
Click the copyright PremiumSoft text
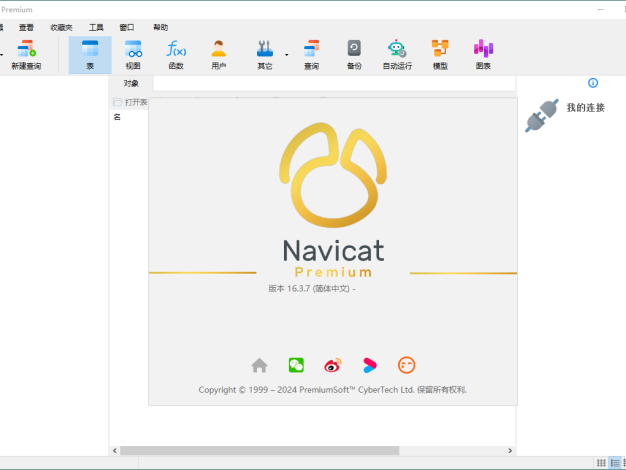[x=333, y=390]
